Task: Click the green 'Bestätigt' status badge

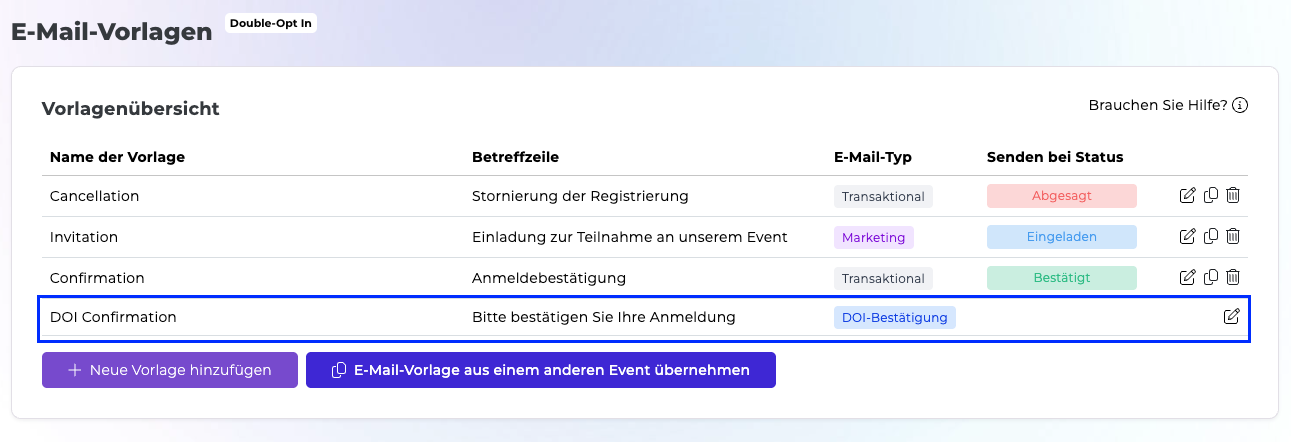Action: tap(1062, 277)
